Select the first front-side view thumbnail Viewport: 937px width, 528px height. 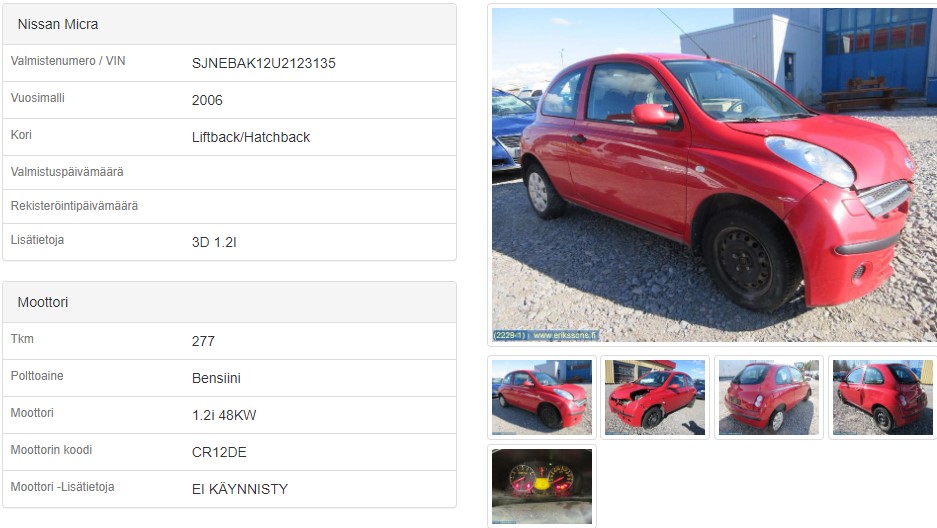(542, 397)
